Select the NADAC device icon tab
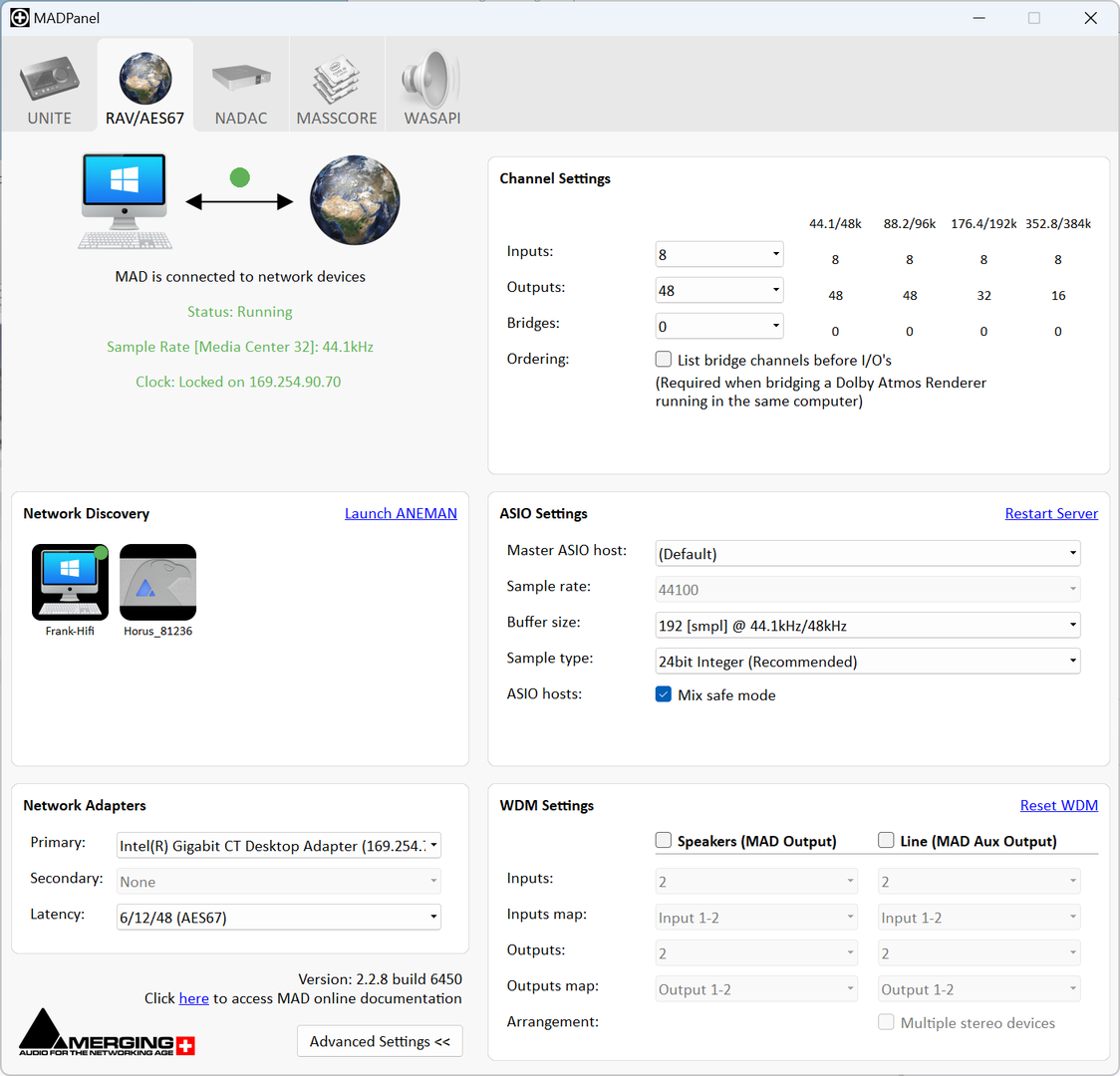Image resolution: width=1120 pixels, height=1076 pixels. click(x=241, y=87)
